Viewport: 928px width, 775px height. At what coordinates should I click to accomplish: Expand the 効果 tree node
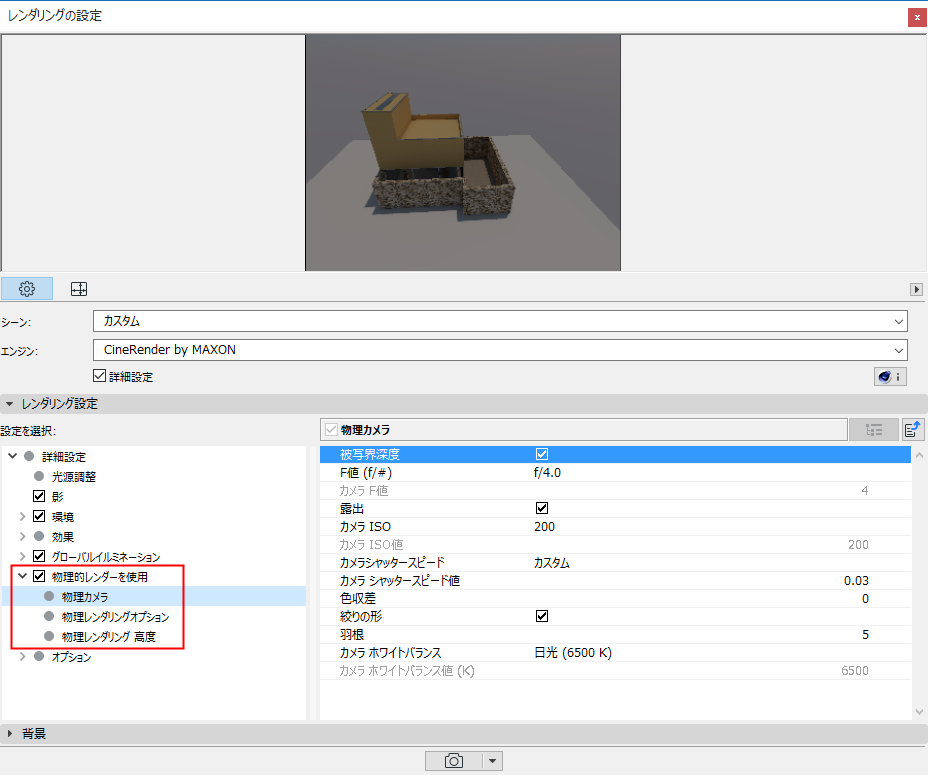click(x=22, y=536)
